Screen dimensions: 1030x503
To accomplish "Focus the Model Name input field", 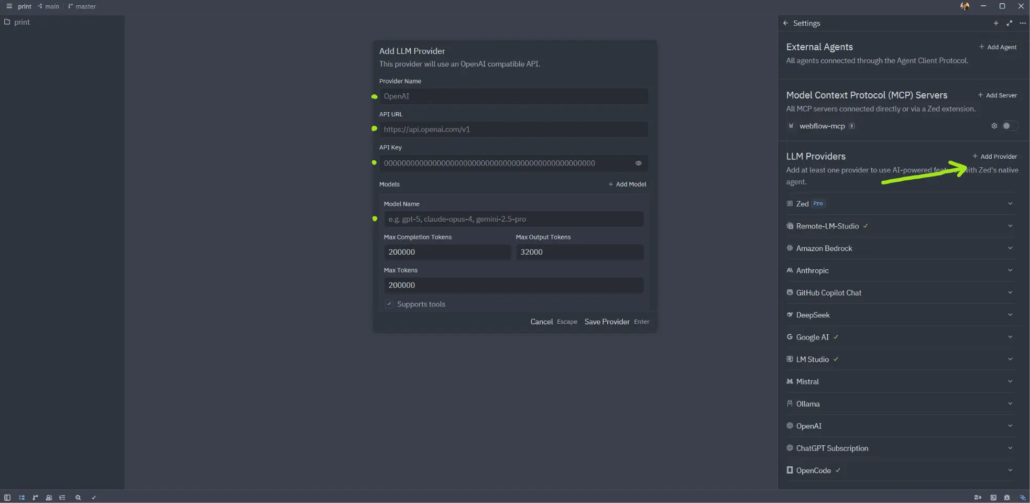I will point(514,219).
